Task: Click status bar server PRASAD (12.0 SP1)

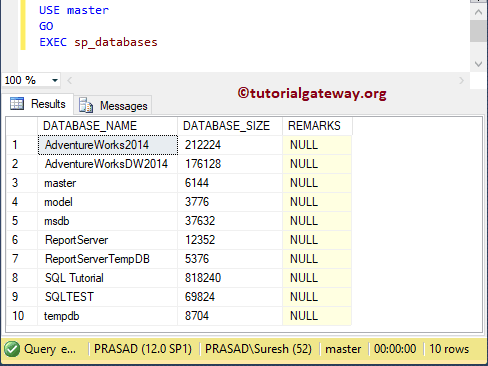Action: pos(143,349)
